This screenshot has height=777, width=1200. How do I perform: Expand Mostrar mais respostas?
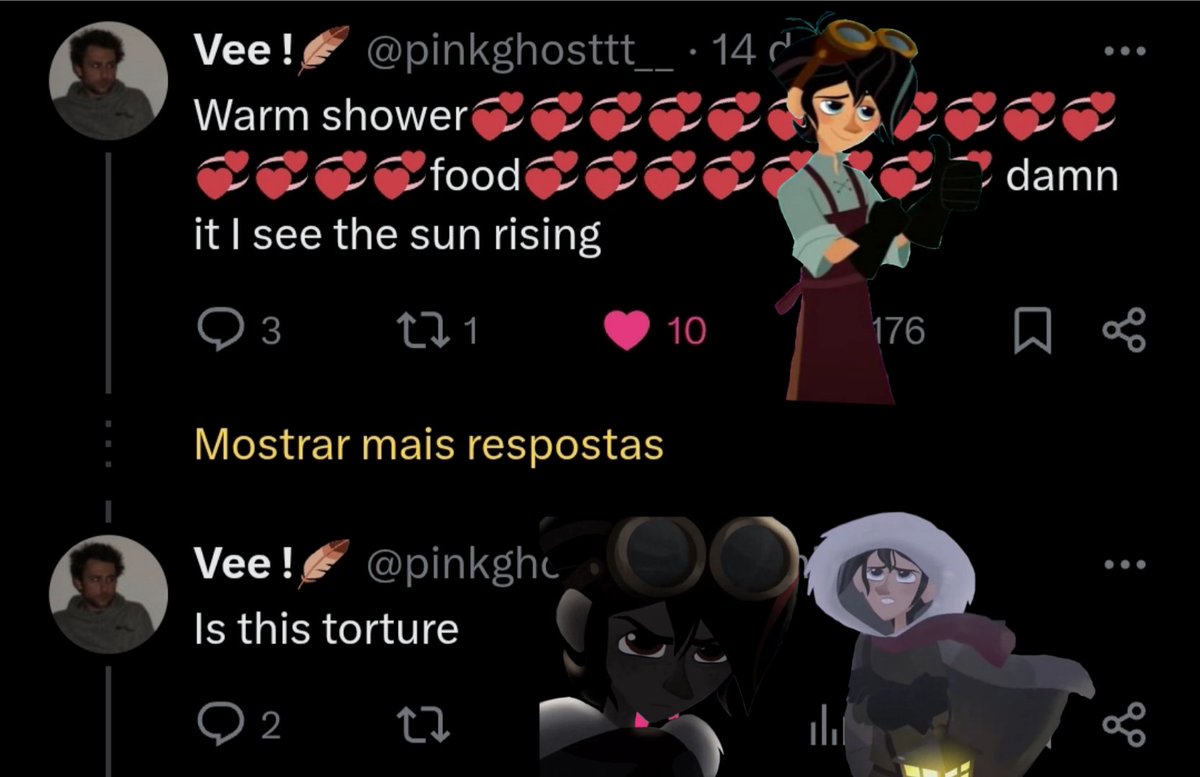(x=429, y=444)
